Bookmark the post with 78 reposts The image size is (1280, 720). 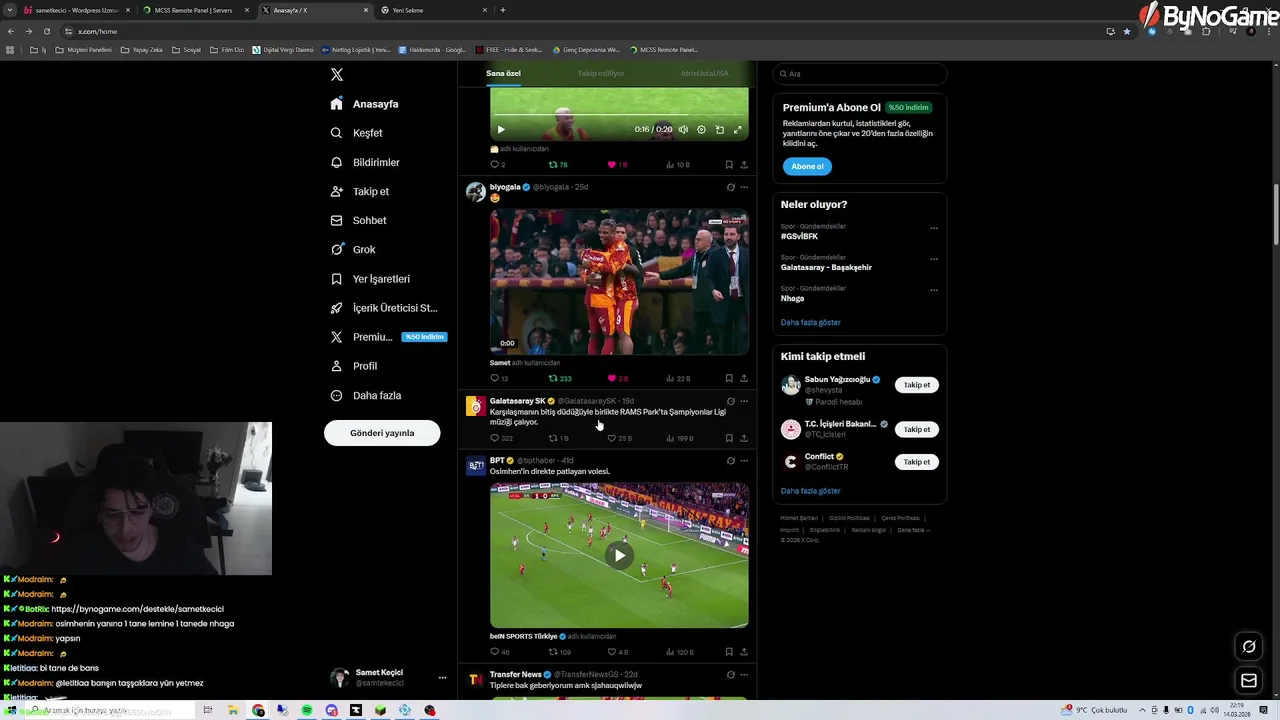pos(729,164)
